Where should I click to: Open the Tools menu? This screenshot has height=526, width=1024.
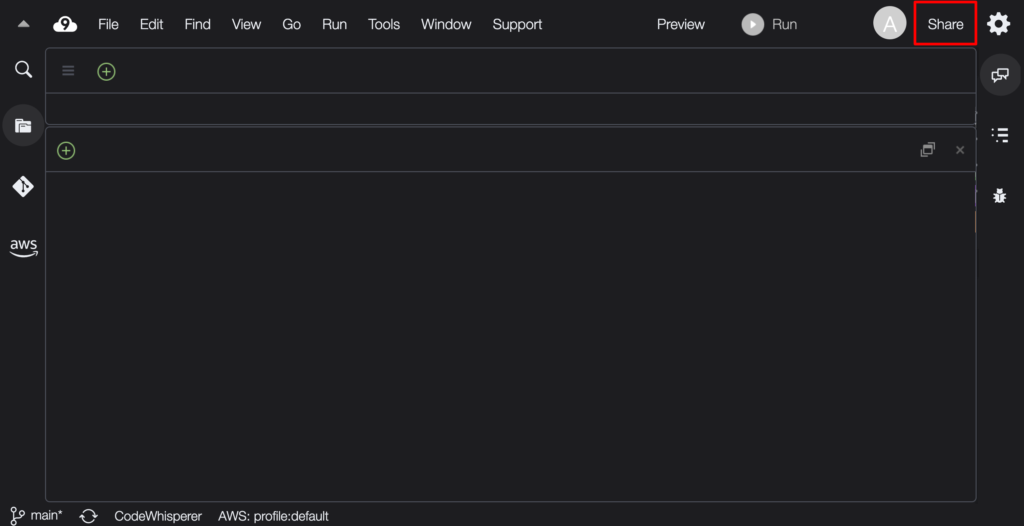(384, 25)
